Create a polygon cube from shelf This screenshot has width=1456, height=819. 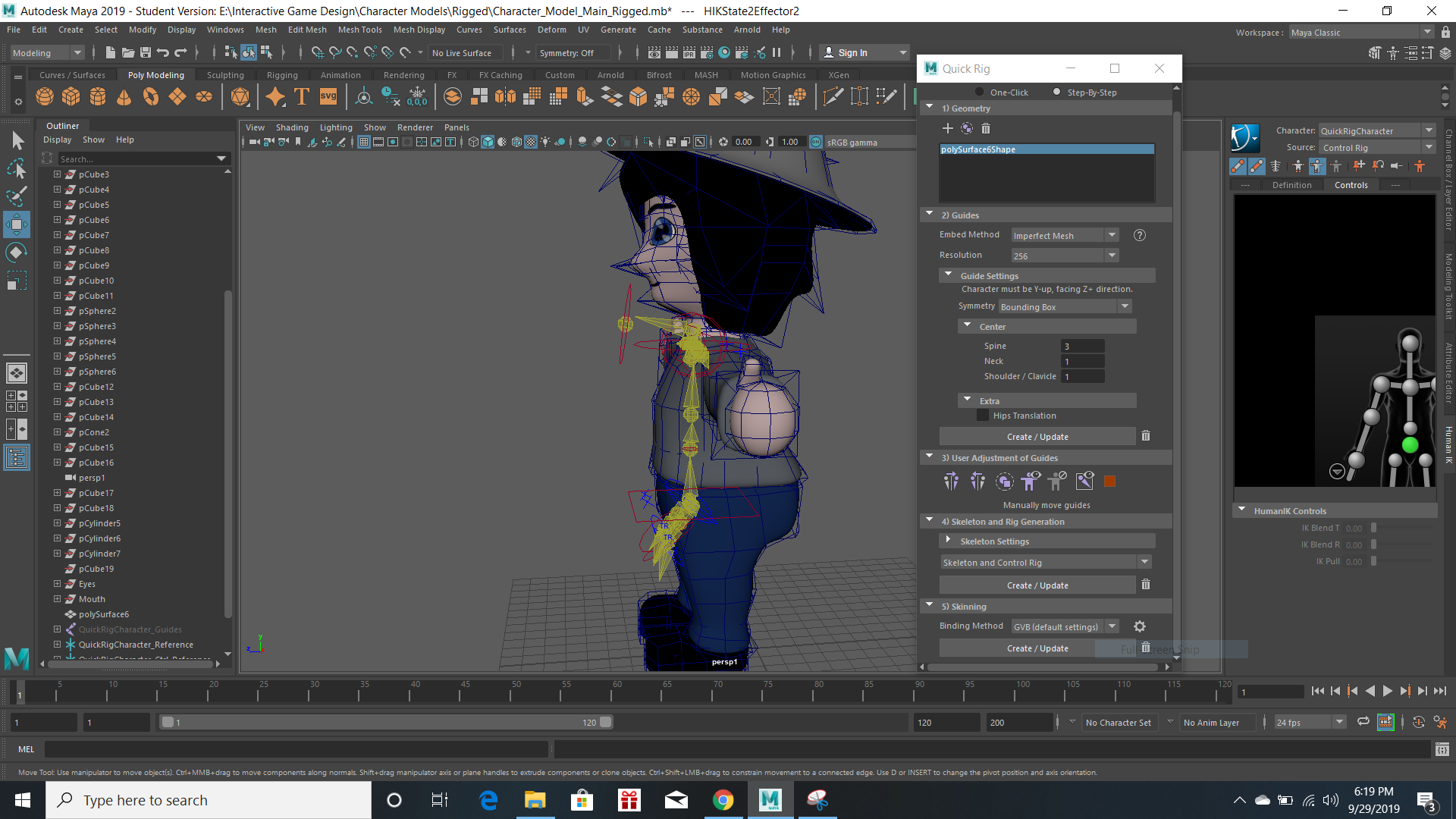[x=71, y=96]
